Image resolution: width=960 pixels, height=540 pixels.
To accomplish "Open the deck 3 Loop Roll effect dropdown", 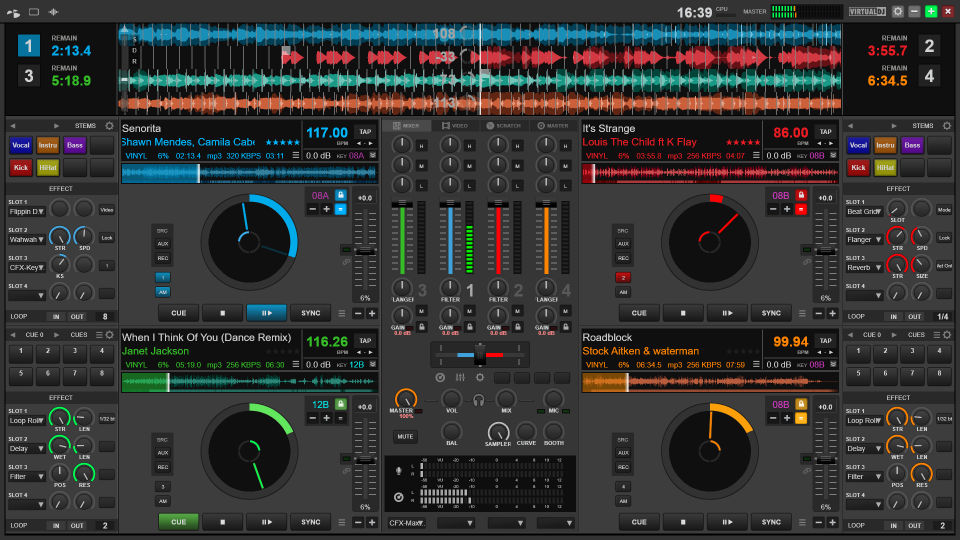I will coord(27,421).
